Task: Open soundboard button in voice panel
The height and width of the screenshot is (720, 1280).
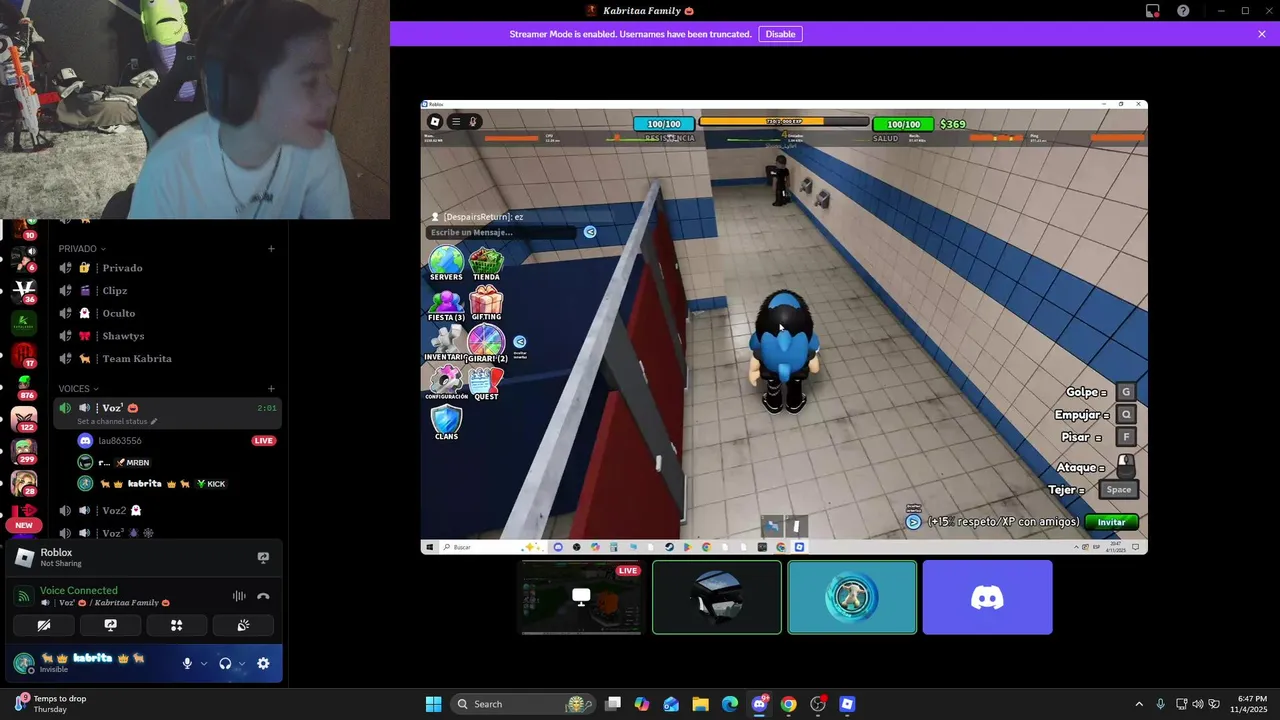Action: (243, 625)
